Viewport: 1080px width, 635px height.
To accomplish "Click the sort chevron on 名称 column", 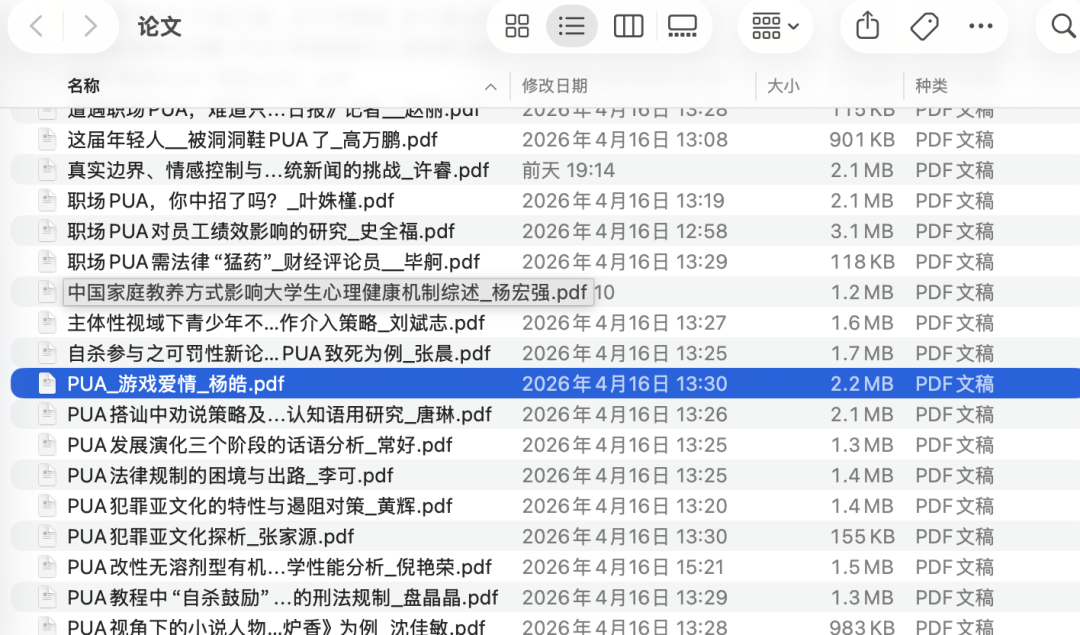I will tap(490, 86).
